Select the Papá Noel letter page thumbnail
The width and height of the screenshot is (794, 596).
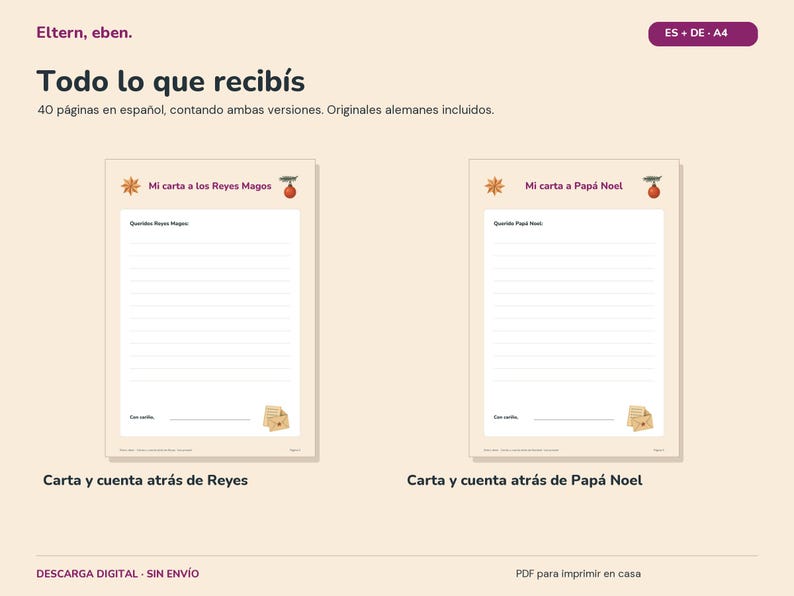(x=574, y=308)
